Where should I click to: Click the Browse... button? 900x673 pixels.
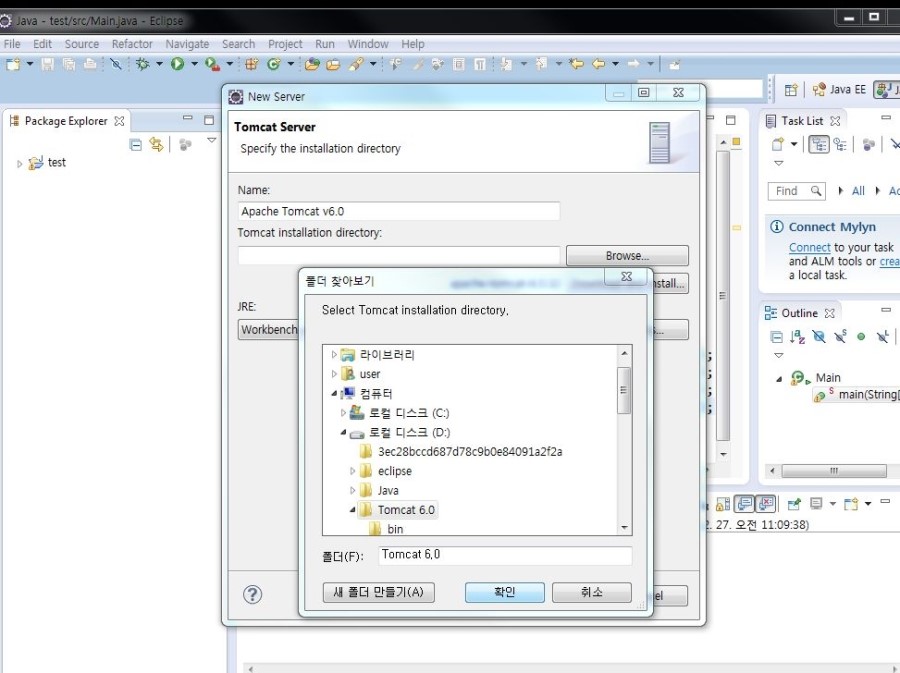pos(627,255)
